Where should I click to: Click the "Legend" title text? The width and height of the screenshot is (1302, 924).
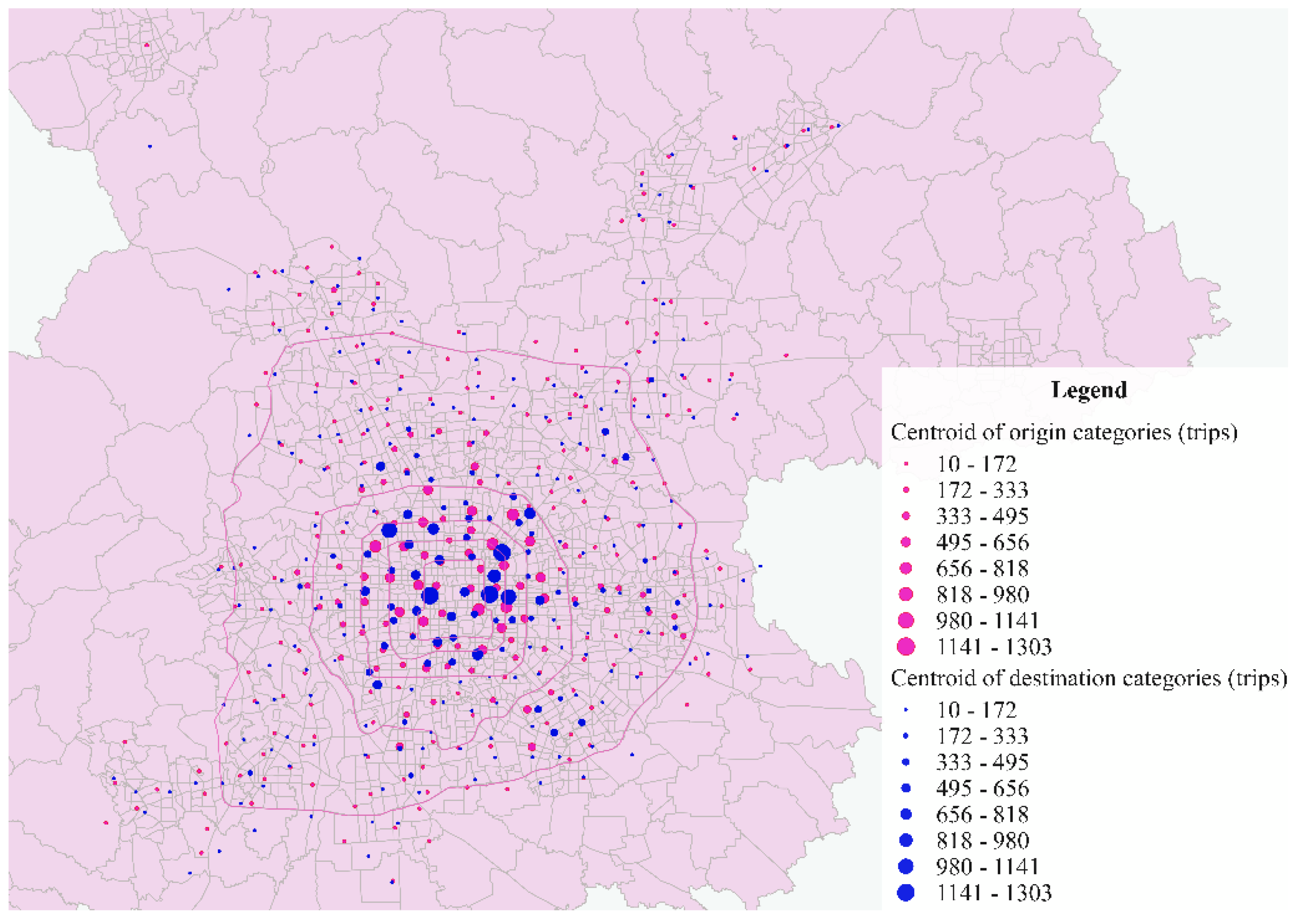[x=1088, y=390]
